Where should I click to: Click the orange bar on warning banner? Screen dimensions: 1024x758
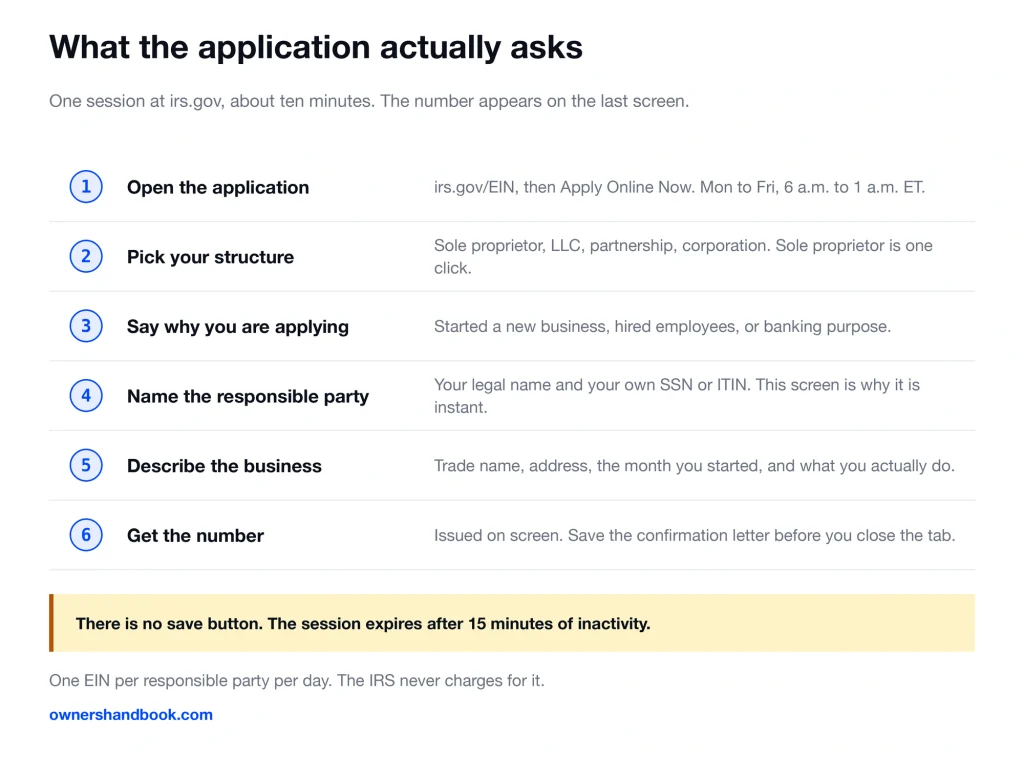pos(52,623)
